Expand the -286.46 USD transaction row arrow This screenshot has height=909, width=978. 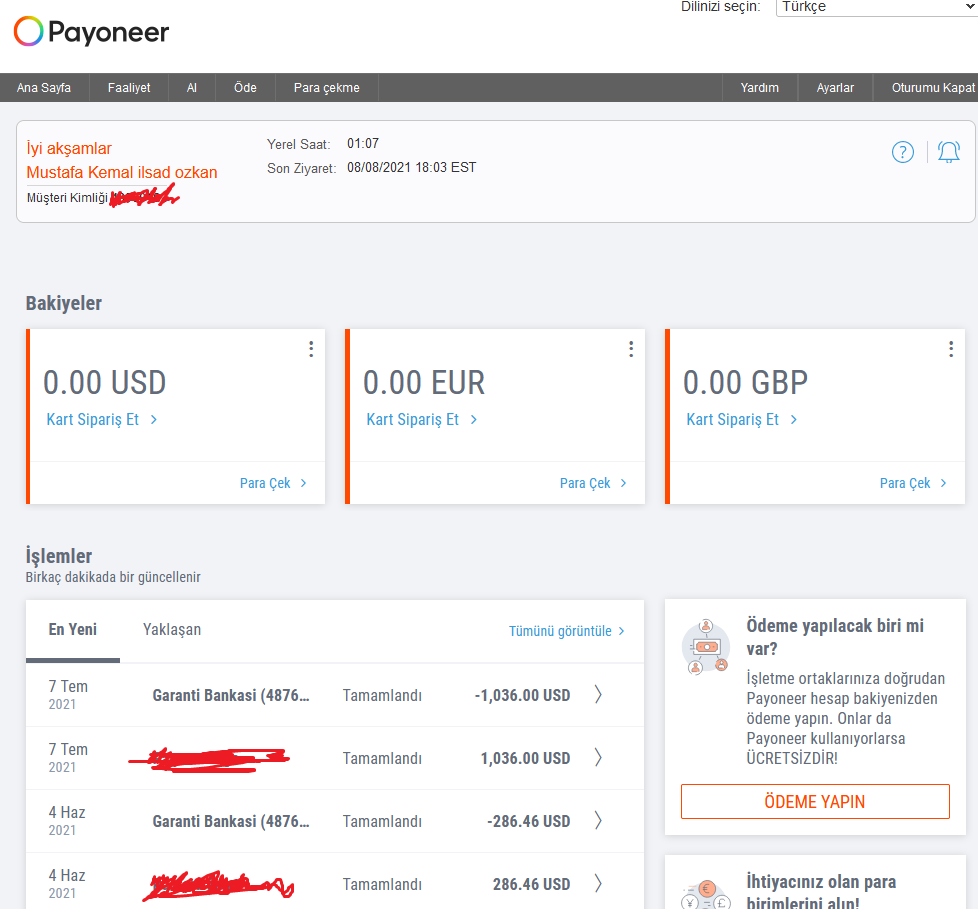point(598,820)
